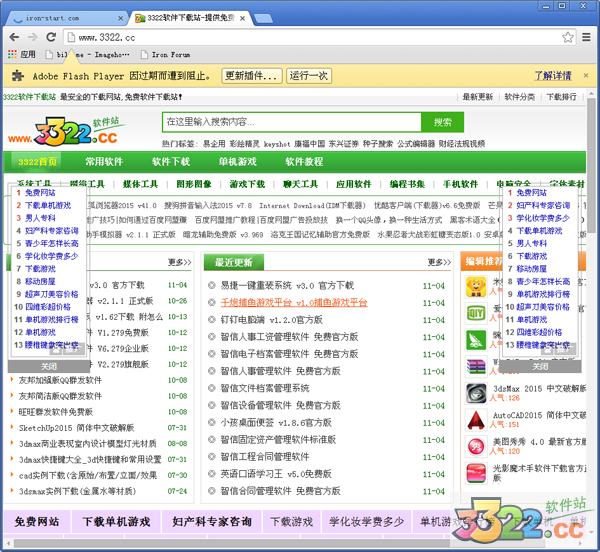
Task: Click the WinRAR books icon
Action: click(476, 366)
